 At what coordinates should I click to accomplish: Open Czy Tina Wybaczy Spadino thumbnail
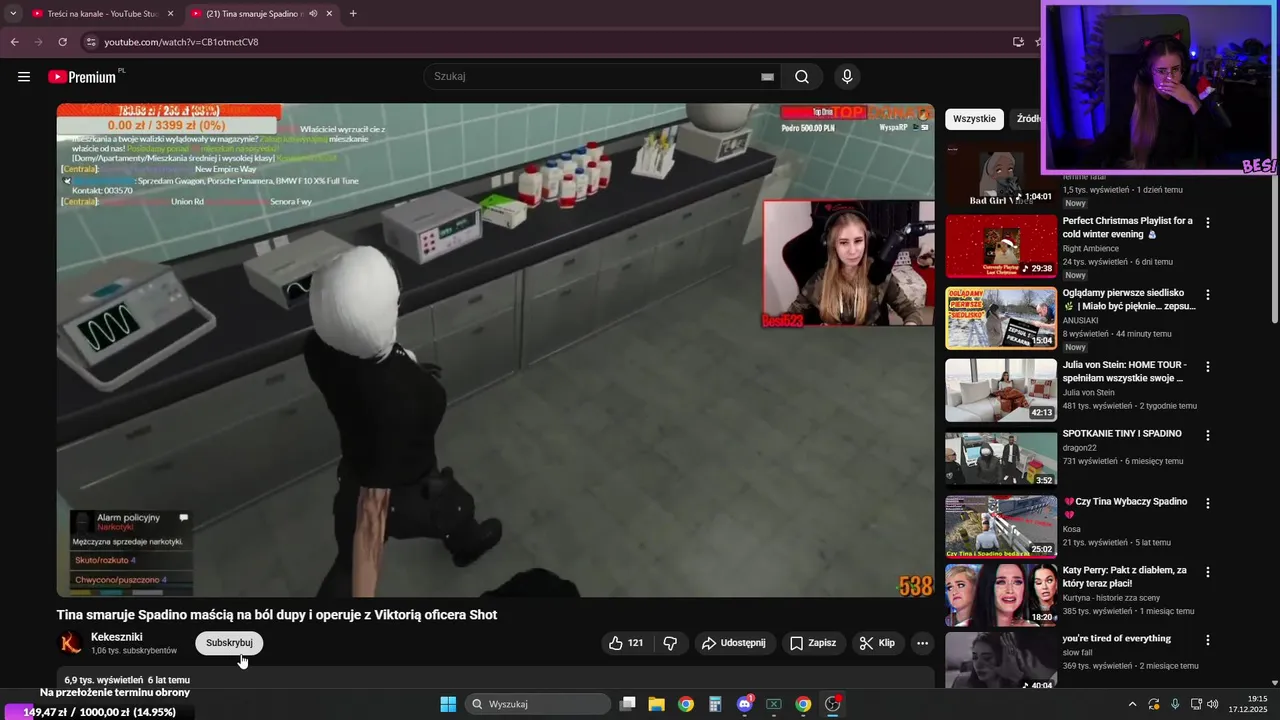1001,527
